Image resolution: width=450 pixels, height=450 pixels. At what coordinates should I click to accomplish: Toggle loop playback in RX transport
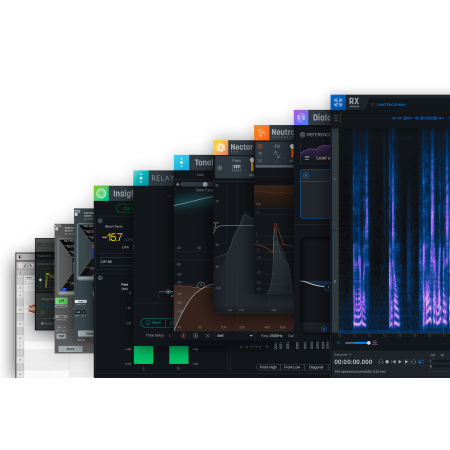[x=414, y=362]
